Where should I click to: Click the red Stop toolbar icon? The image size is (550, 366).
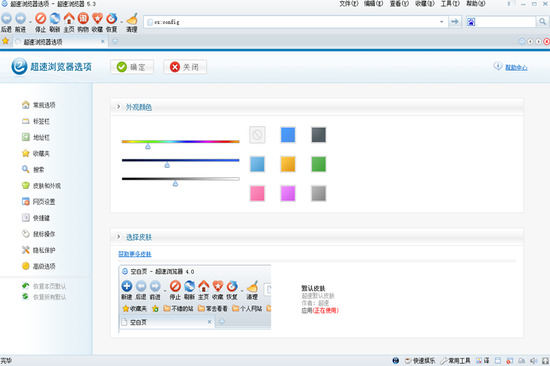tap(41, 18)
